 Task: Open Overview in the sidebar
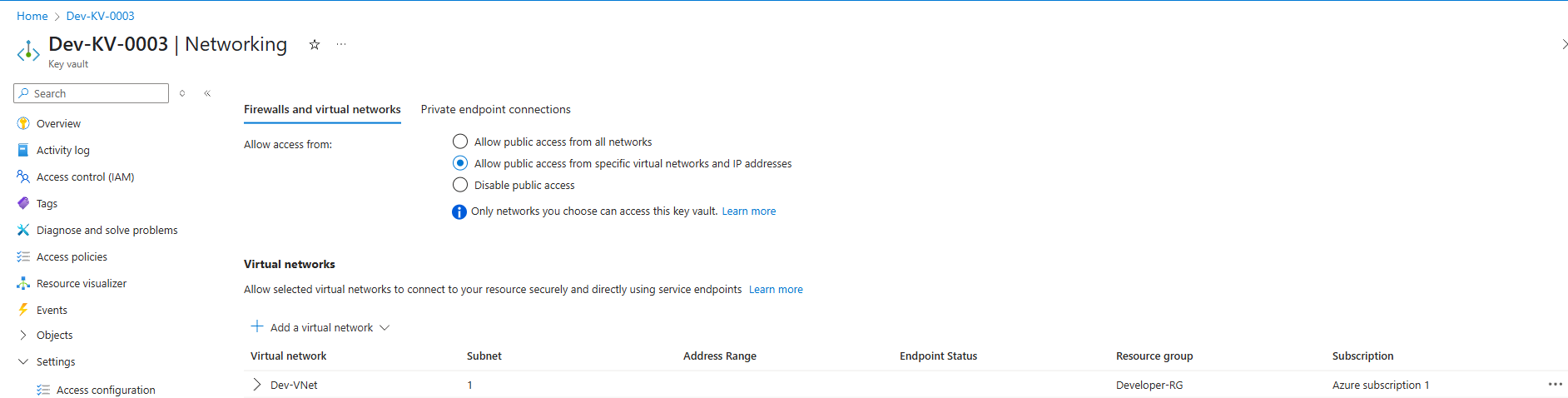[x=58, y=123]
